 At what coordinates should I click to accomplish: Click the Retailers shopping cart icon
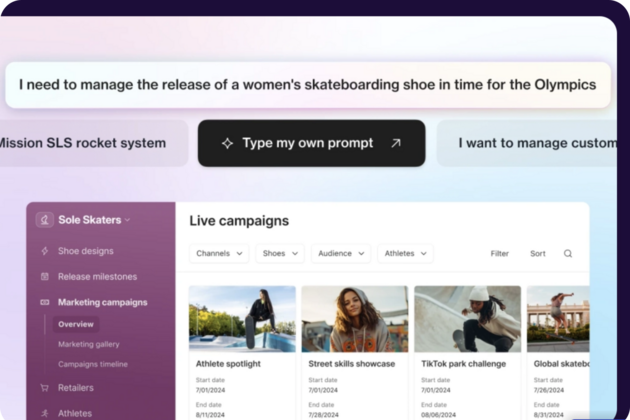pos(45,387)
